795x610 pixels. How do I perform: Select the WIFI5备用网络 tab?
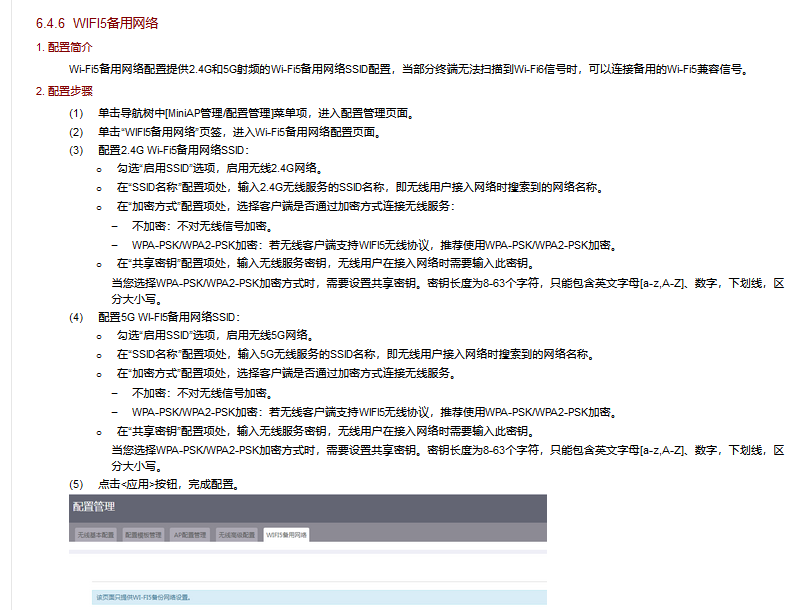pos(286,535)
